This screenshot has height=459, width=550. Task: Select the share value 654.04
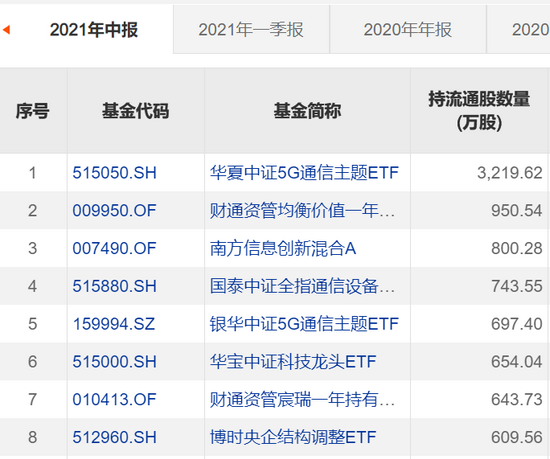click(x=517, y=362)
